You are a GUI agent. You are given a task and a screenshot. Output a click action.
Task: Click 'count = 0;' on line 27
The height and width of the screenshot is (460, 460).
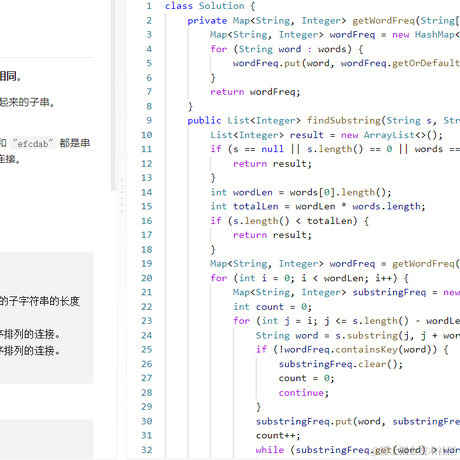click(306, 378)
